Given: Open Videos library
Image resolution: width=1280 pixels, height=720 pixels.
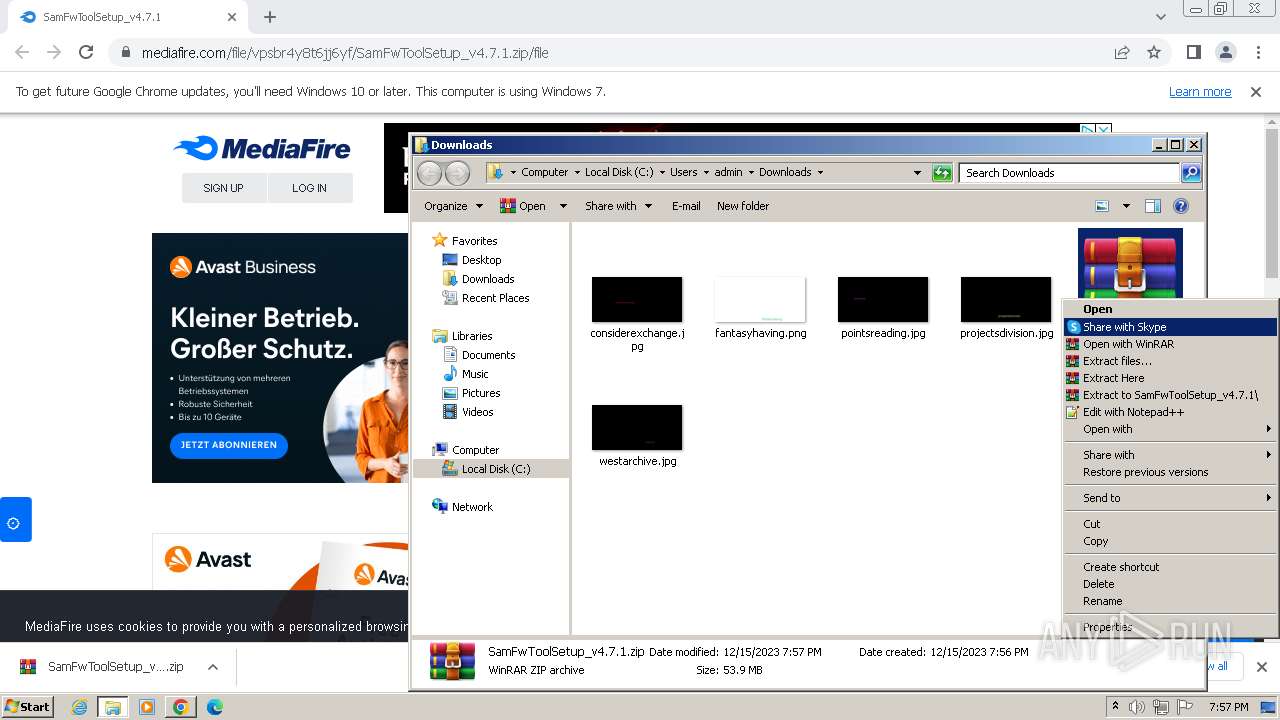Looking at the screenshot, I should pyautogui.click(x=477, y=412).
